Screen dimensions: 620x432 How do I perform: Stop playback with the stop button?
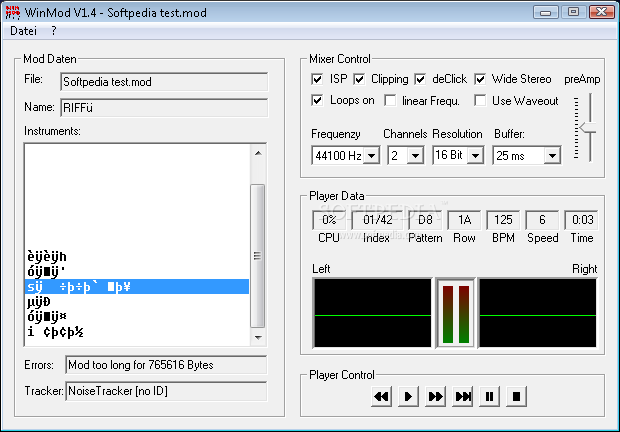click(x=516, y=396)
